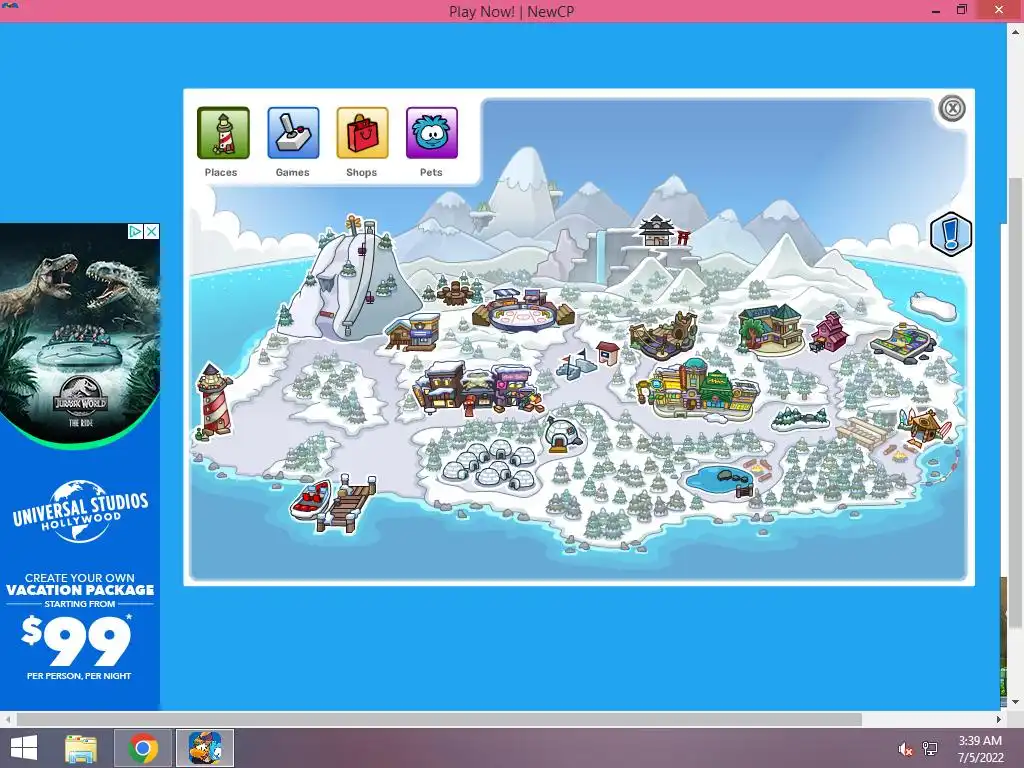
Task: Go to the Town buildings
Action: tap(478, 388)
